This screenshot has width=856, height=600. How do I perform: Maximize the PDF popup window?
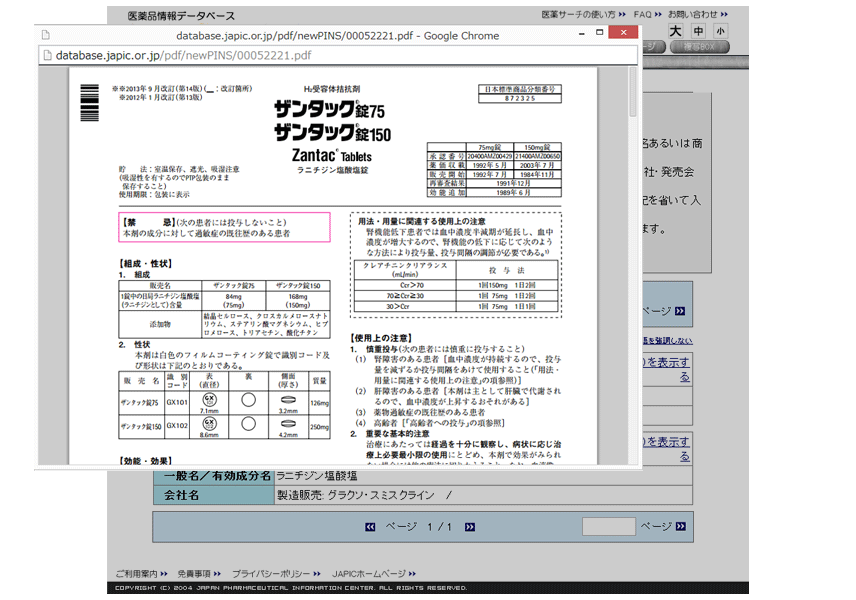coord(599,33)
